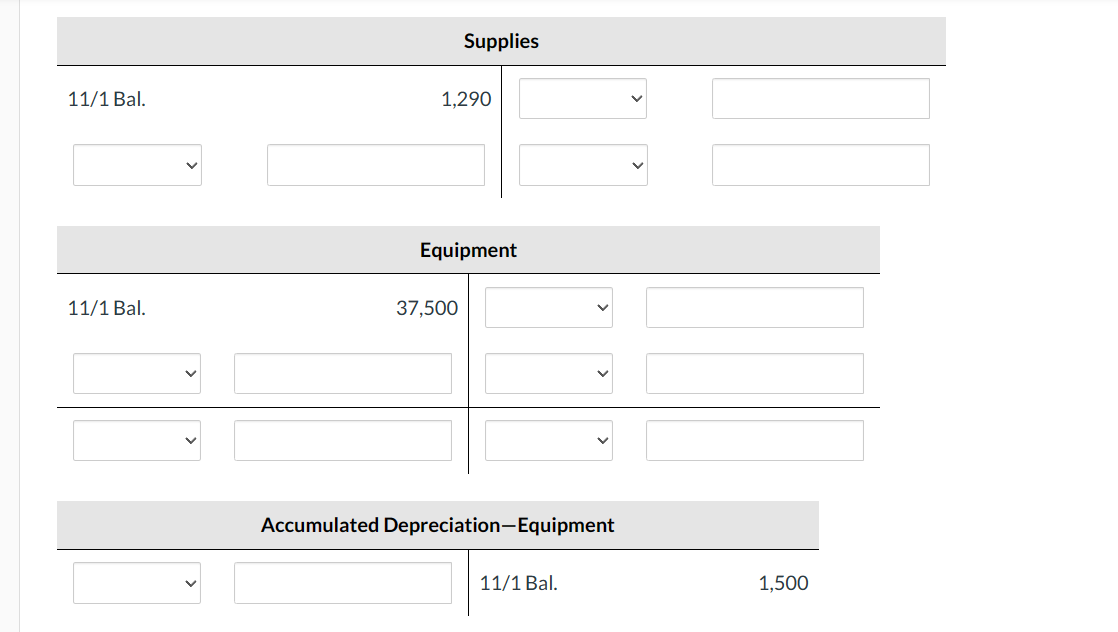Open debit dropdown in Accumulated Depreciation—Equipment
The height and width of the screenshot is (632, 1118).
click(x=137, y=583)
